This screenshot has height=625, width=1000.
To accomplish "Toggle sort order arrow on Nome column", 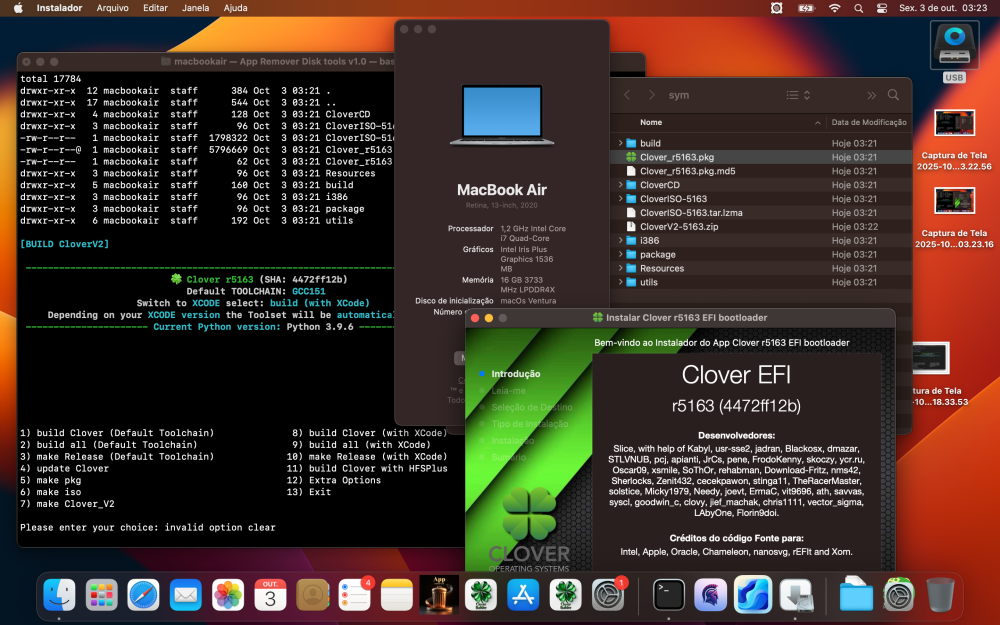I will [817, 122].
